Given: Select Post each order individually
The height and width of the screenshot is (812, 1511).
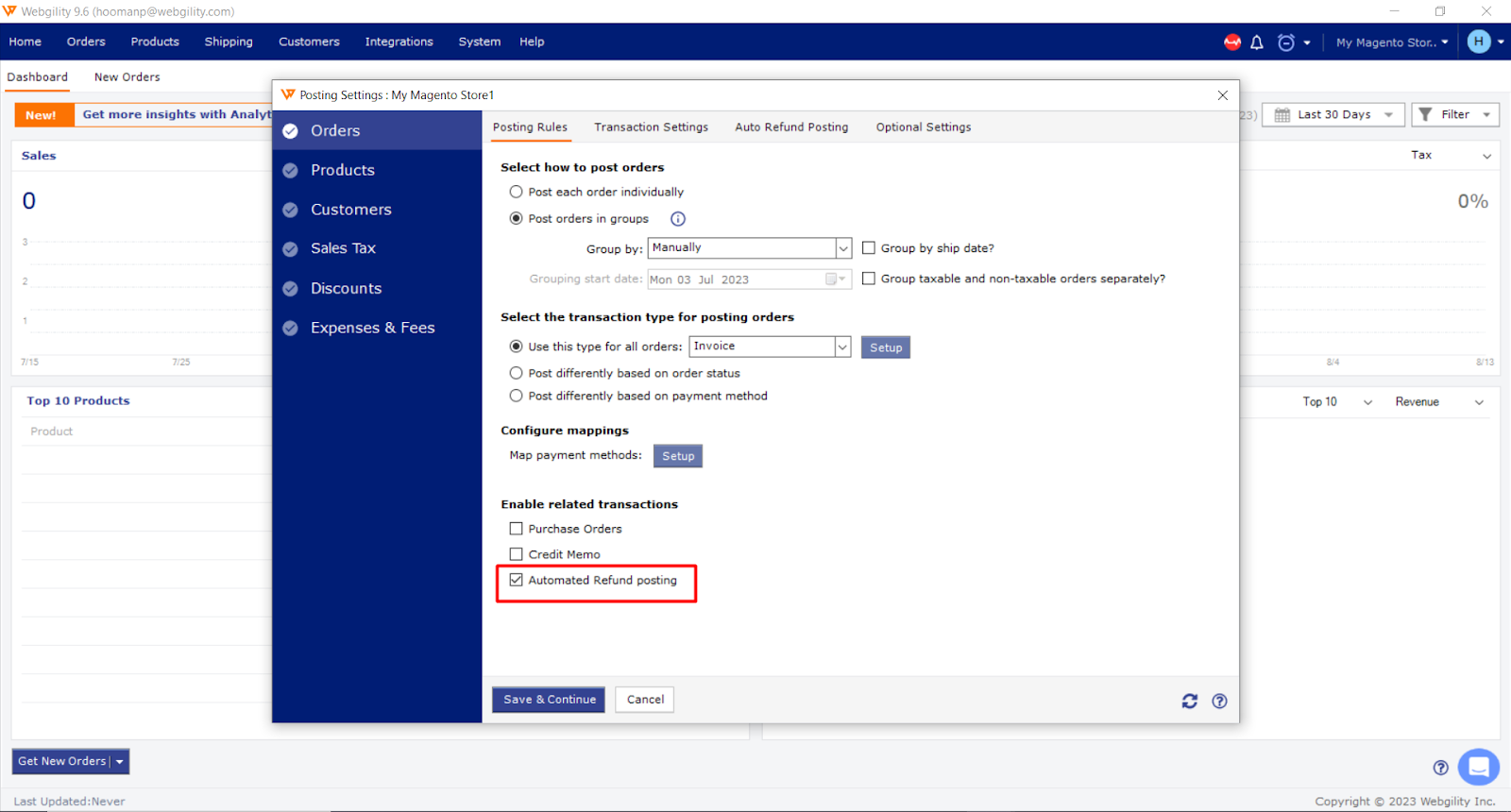Looking at the screenshot, I should [516, 192].
